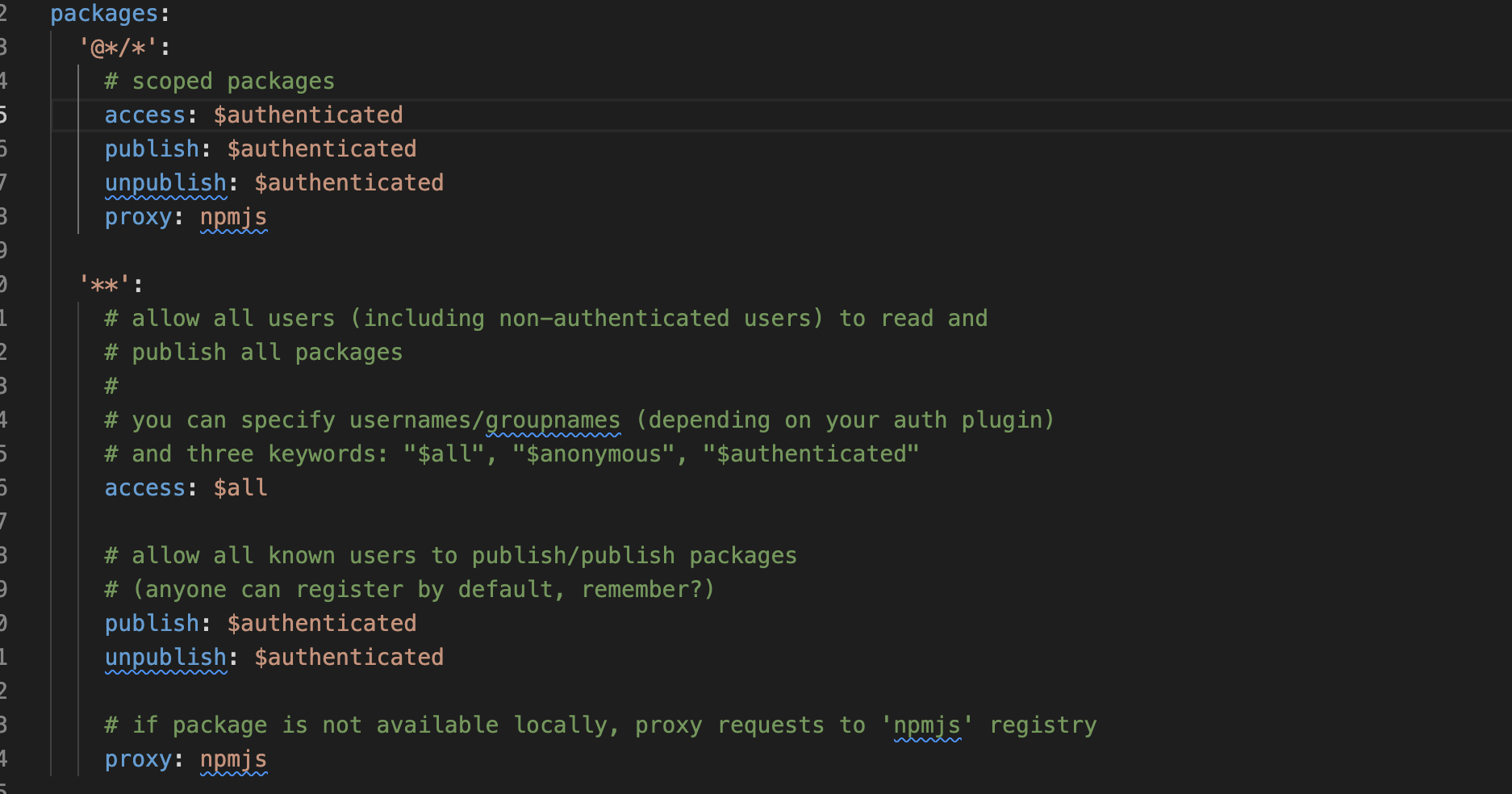1512x794 pixels.
Task: Click the lone '#' comment line
Action: 111,387
